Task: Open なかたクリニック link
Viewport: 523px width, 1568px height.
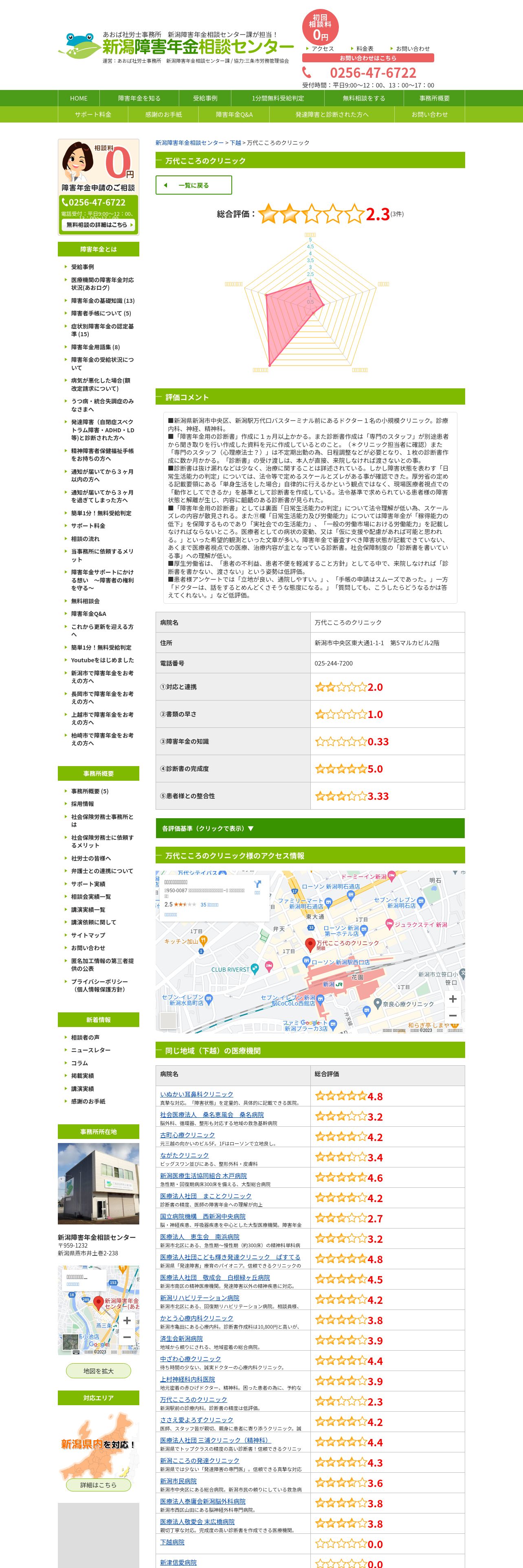Action: click(185, 1155)
